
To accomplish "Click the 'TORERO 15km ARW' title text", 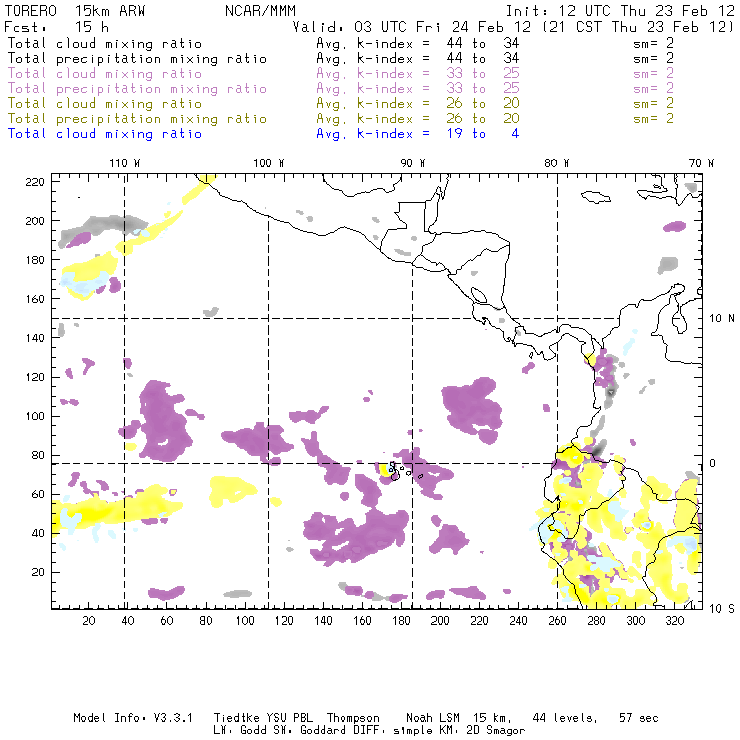I will (x=75, y=11).
